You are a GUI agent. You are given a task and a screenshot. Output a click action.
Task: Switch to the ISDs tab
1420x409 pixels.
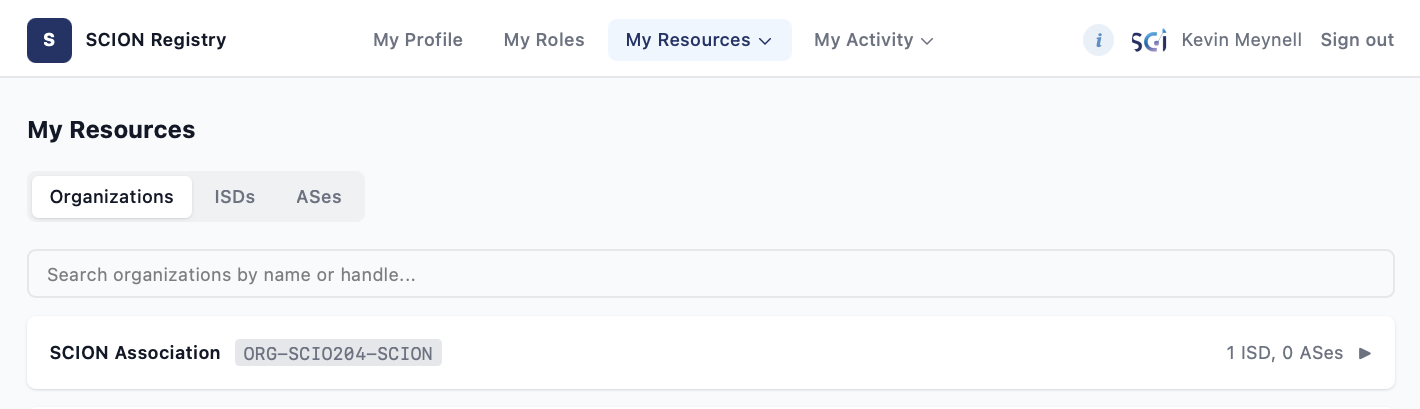point(235,196)
